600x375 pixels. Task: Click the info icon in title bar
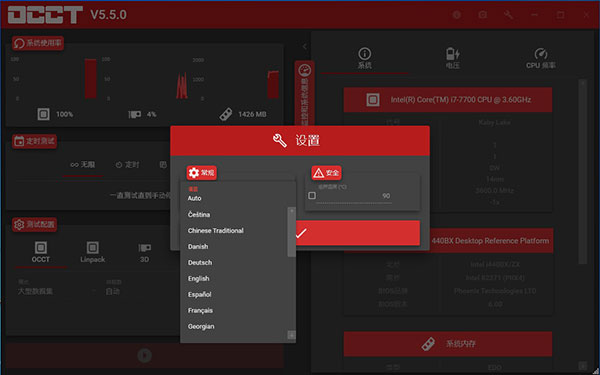pos(457,15)
